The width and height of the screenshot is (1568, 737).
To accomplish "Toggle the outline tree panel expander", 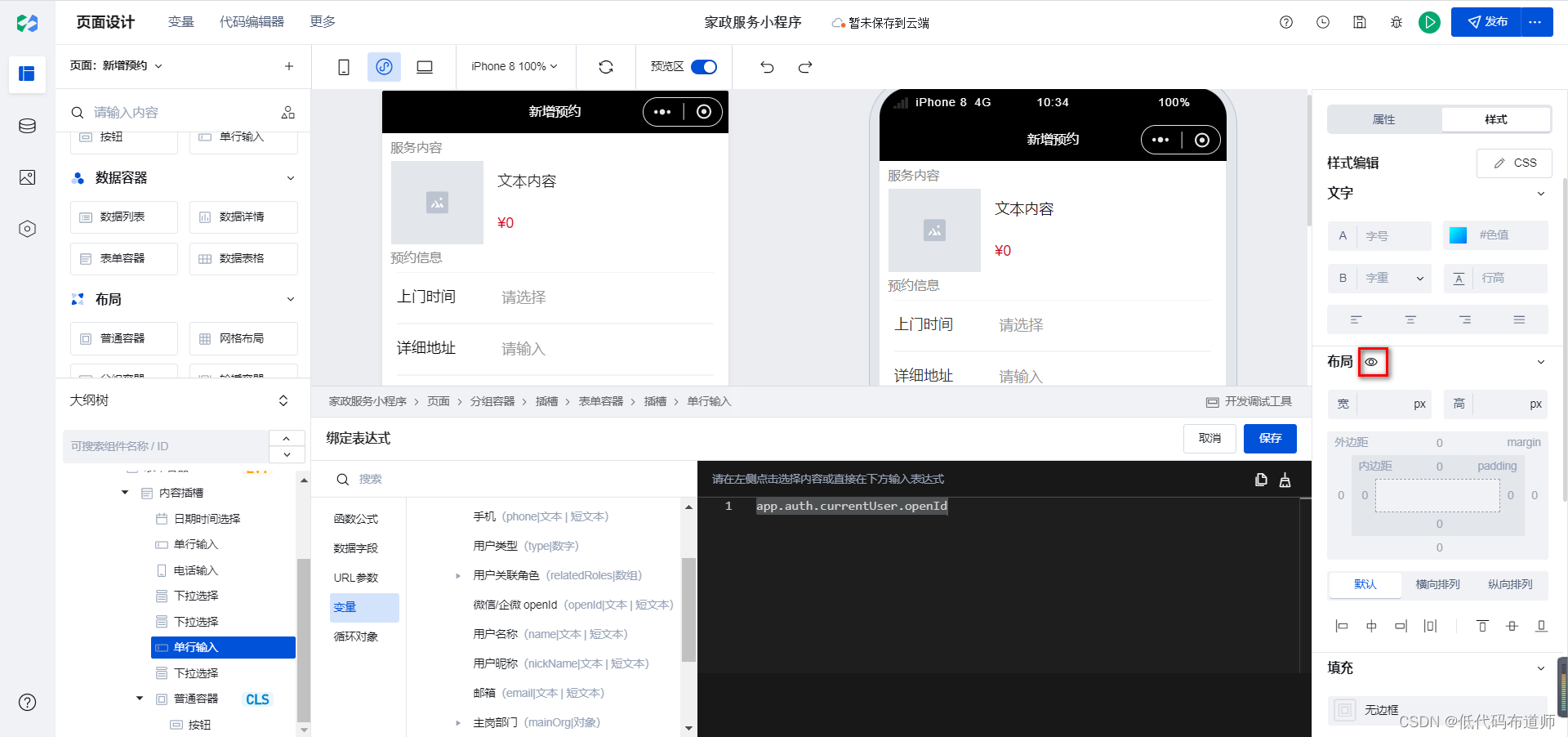I will 283,400.
